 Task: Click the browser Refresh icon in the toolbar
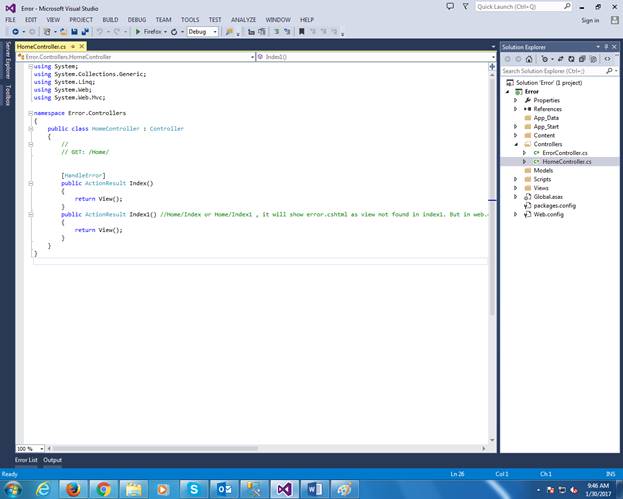174,32
